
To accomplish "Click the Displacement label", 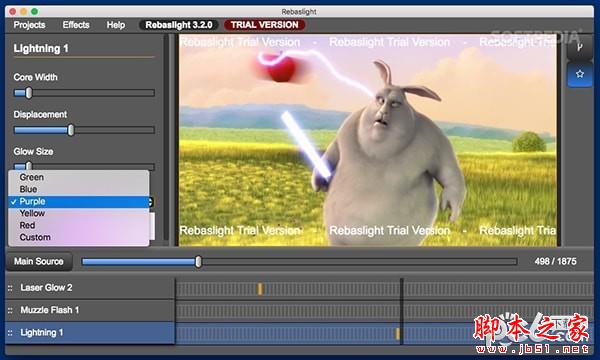I will (40, 114).
